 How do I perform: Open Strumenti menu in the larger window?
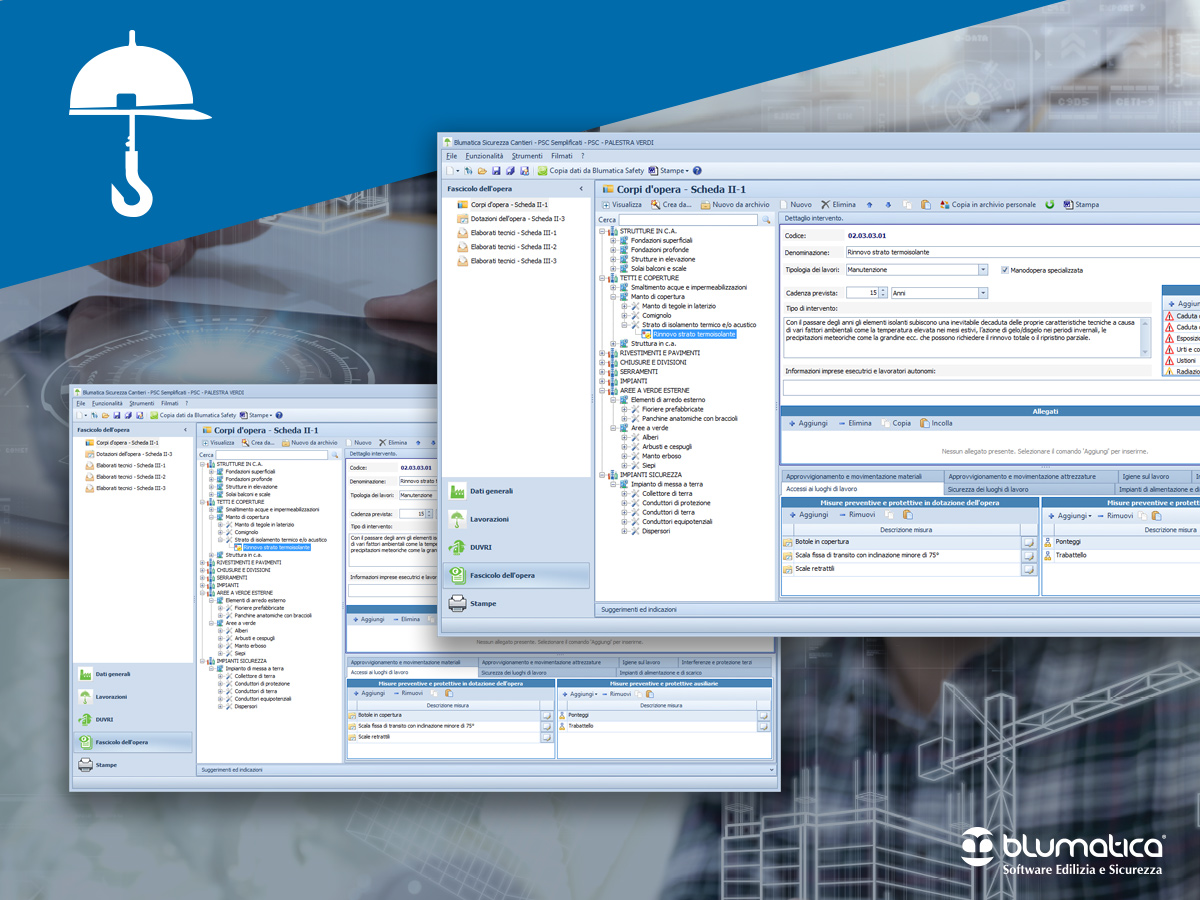(526, 156)
